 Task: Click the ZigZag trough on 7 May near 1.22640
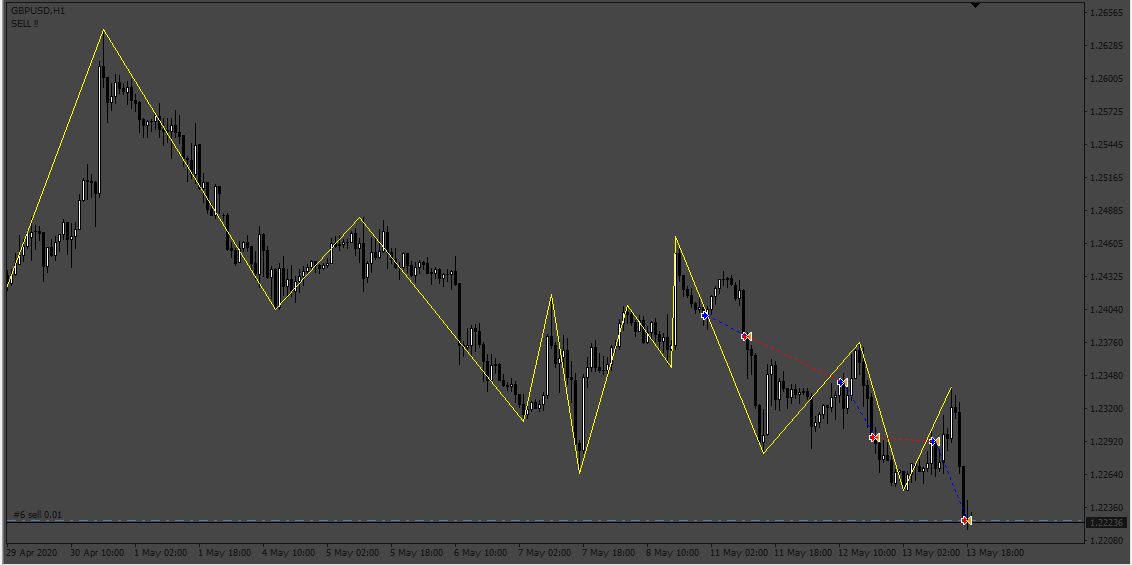580,473
